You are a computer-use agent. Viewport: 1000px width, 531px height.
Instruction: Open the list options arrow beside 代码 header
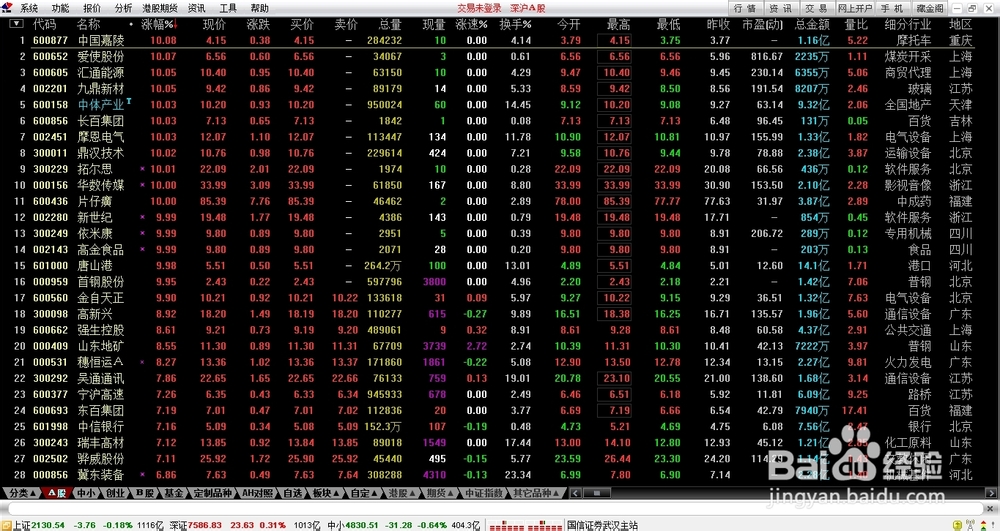click(17, 24)
